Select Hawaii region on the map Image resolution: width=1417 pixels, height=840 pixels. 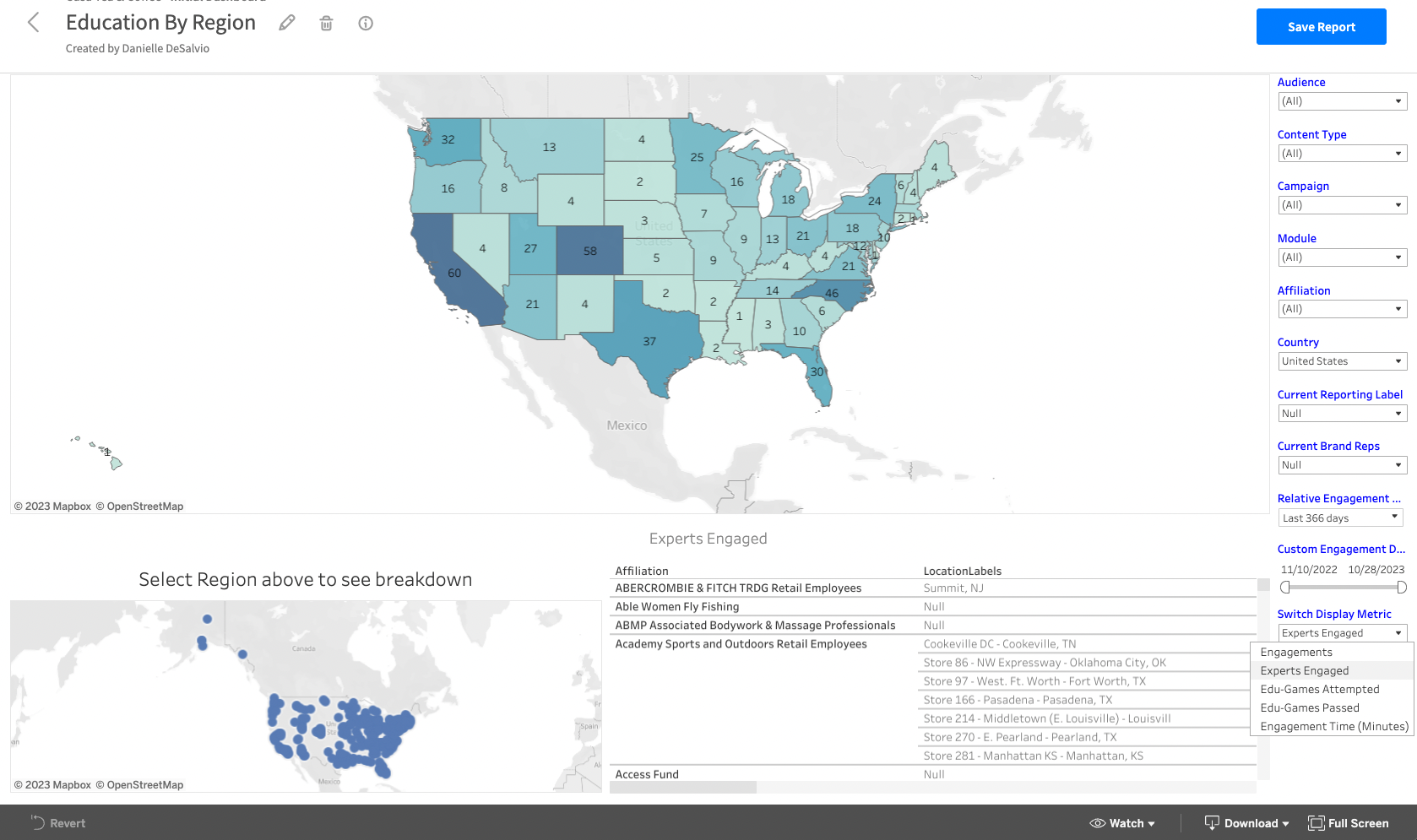pyautogui.click(x=115, y=463)
